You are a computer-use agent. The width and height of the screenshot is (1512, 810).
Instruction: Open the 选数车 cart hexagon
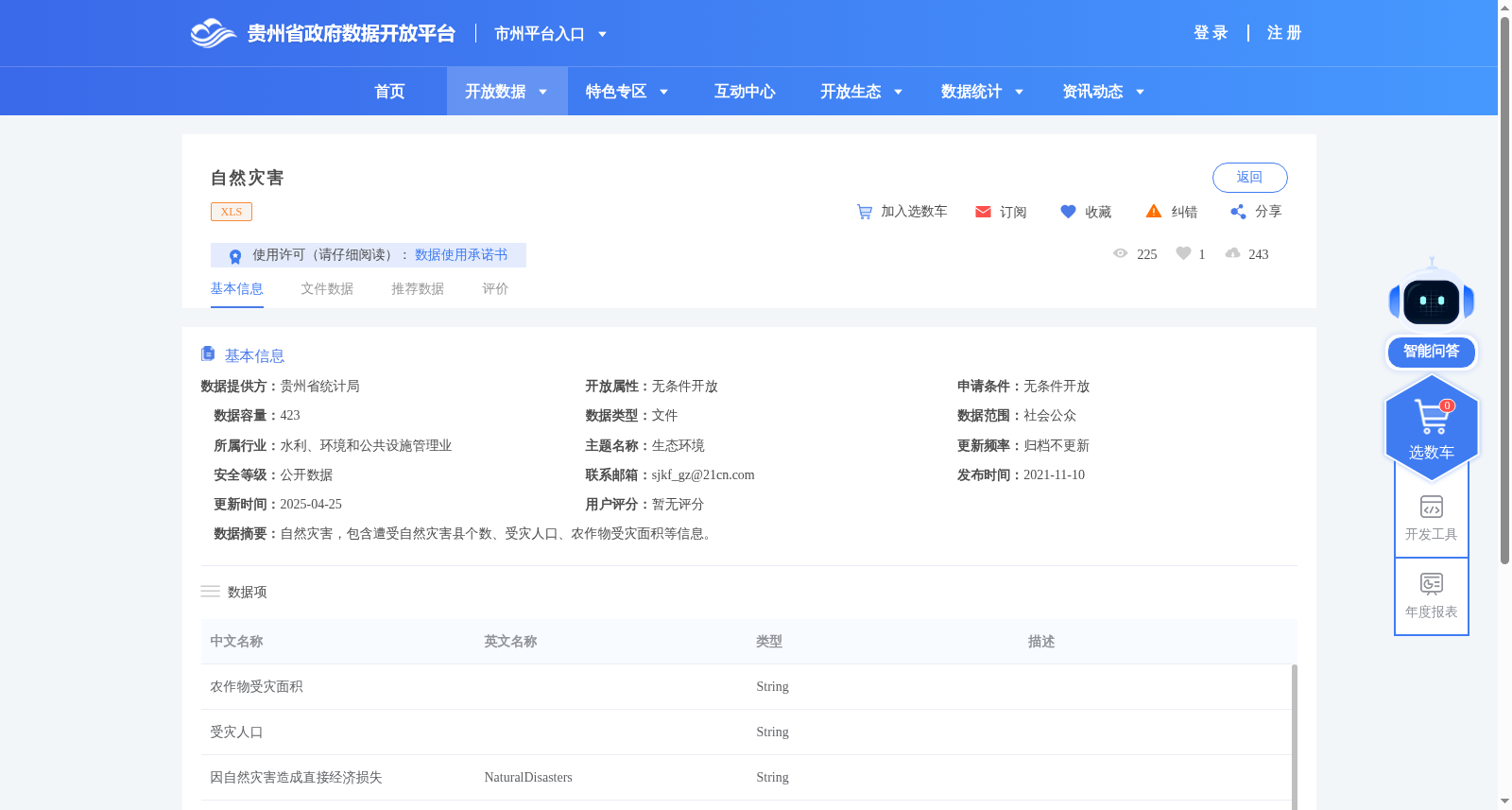tap(1432, 427)
